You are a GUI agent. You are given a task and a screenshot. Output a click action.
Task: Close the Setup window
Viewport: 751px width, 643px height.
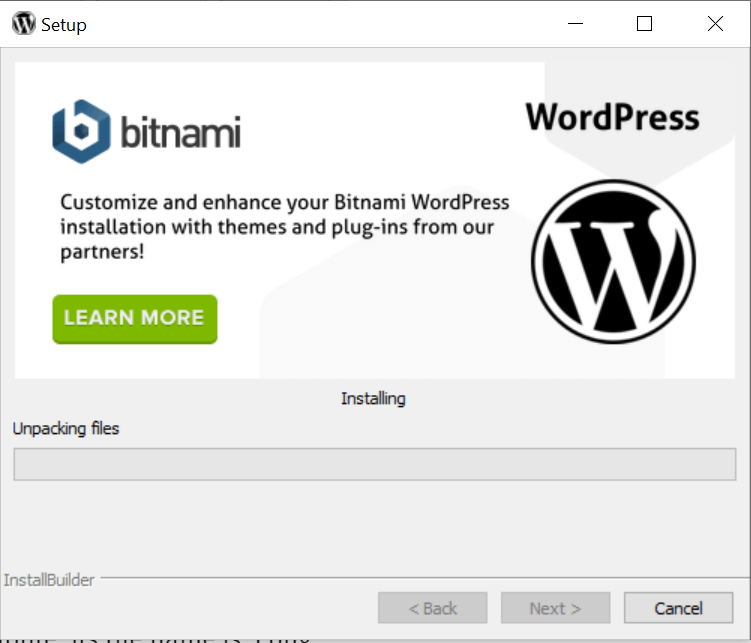click(x=715, y=23)
